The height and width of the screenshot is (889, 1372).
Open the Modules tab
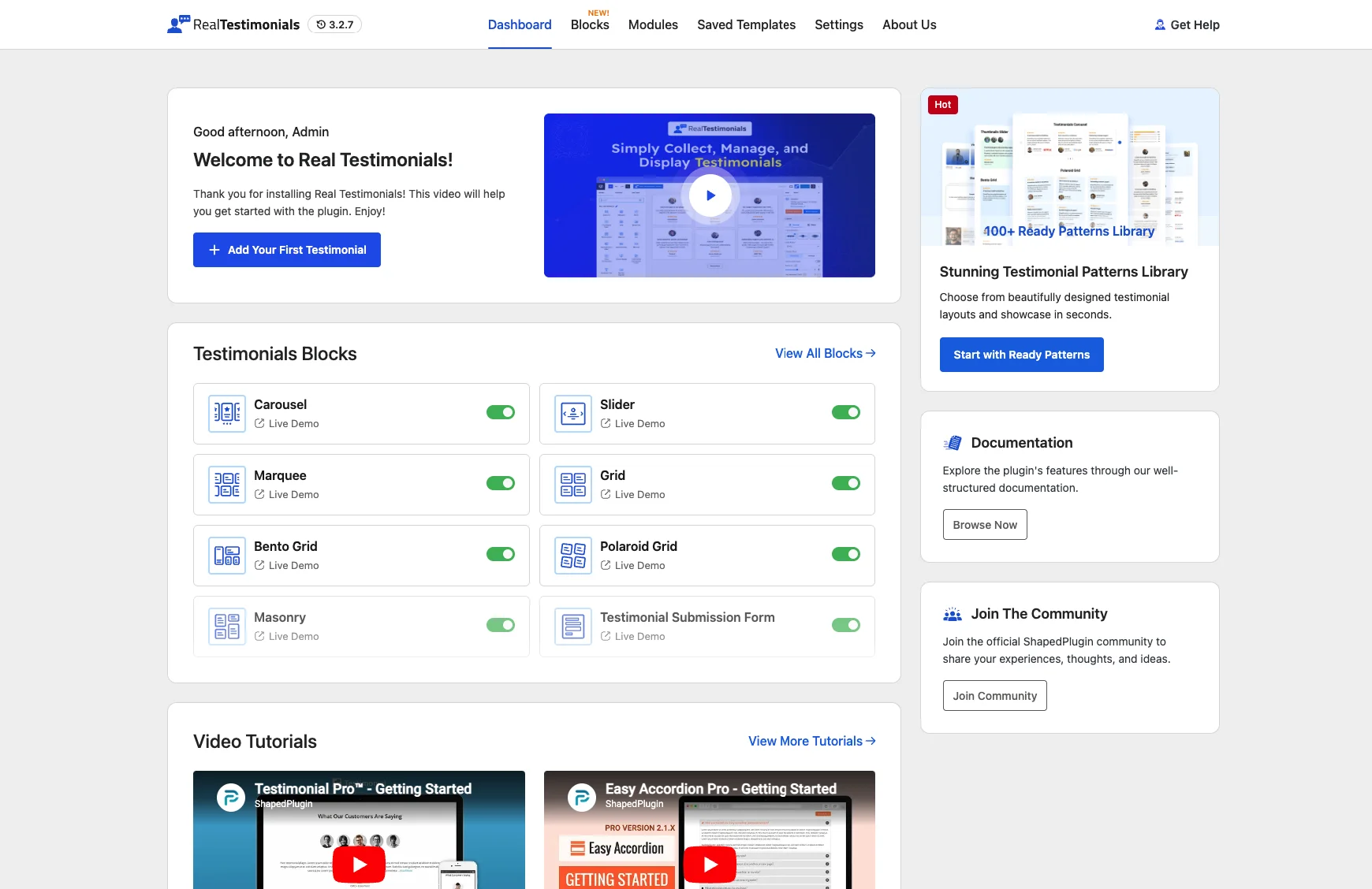pyautogui.click(x=653, y=24)
